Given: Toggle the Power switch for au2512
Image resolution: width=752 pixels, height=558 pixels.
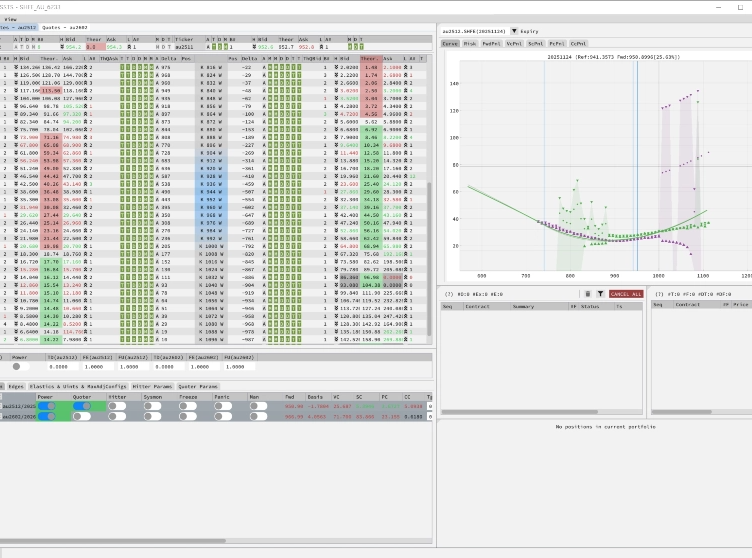Looking at the screenshot, I should (x=46, y=406).
